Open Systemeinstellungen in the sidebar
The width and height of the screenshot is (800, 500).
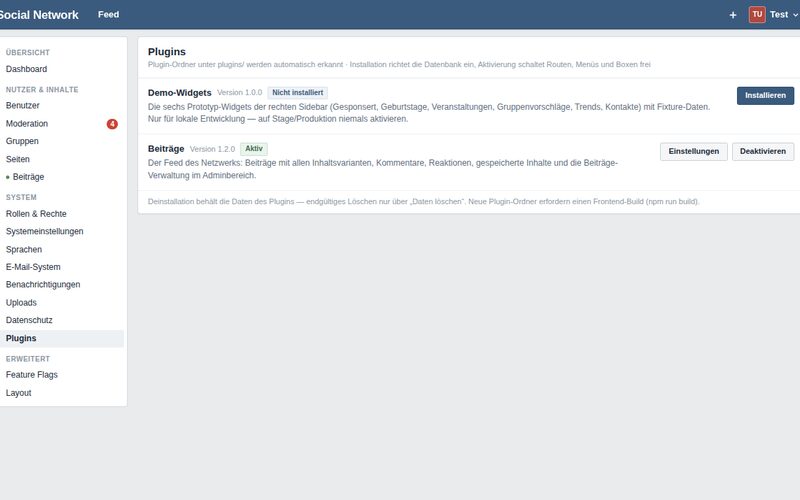point(44,231)
